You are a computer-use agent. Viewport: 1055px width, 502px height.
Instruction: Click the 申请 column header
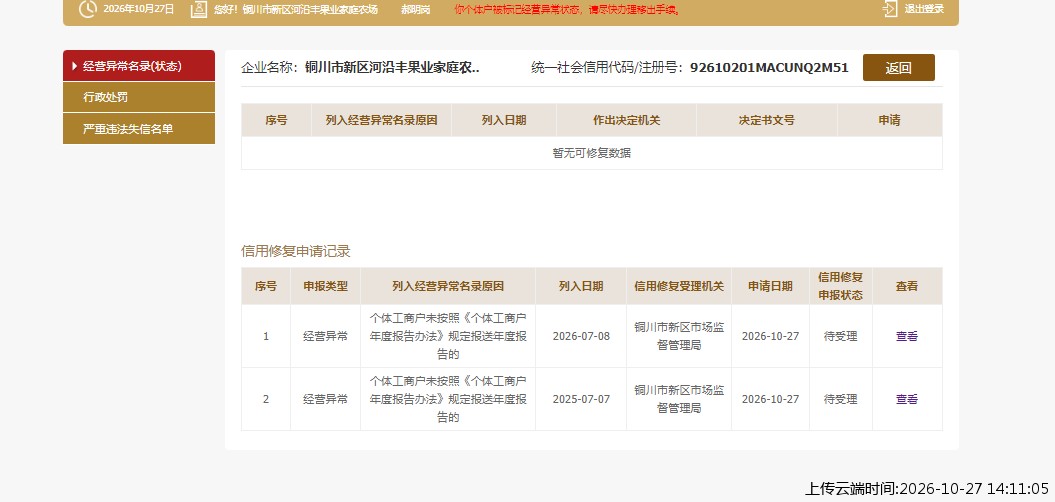[x=889, y=120]
